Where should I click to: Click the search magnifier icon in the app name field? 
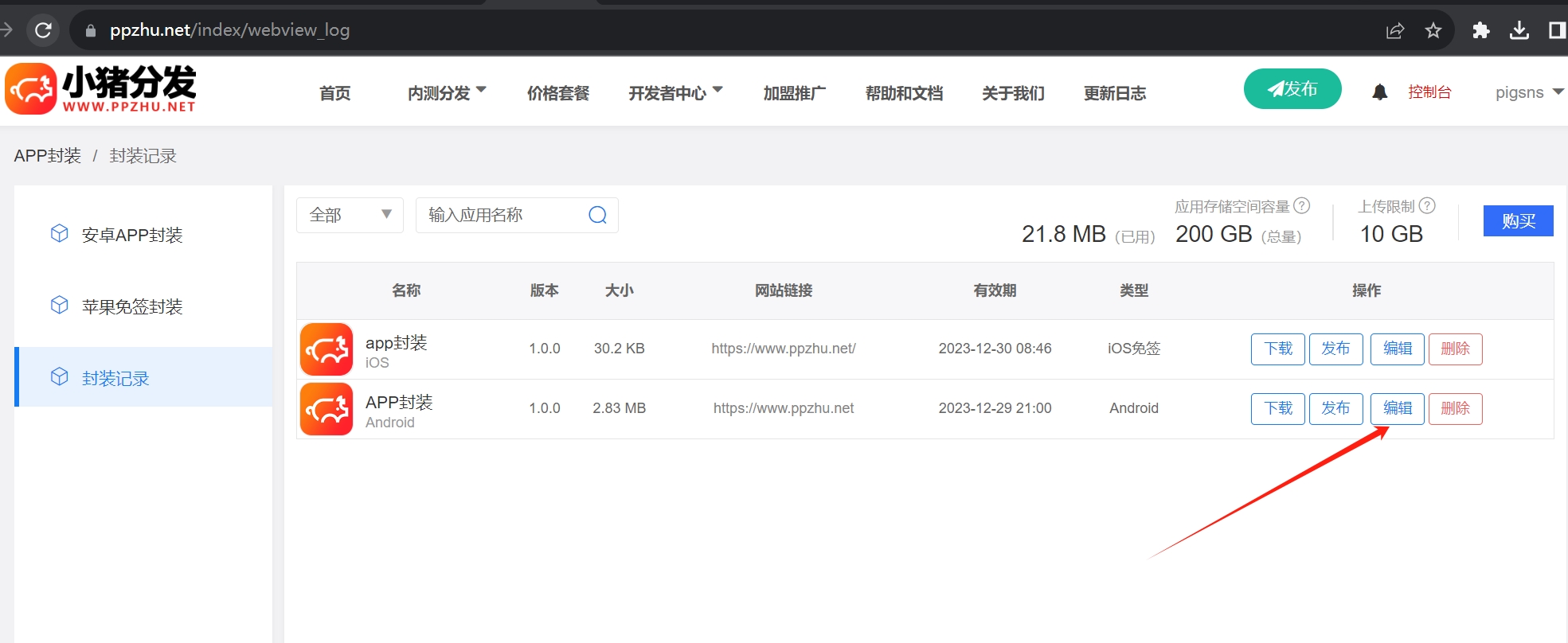[597, 215]
